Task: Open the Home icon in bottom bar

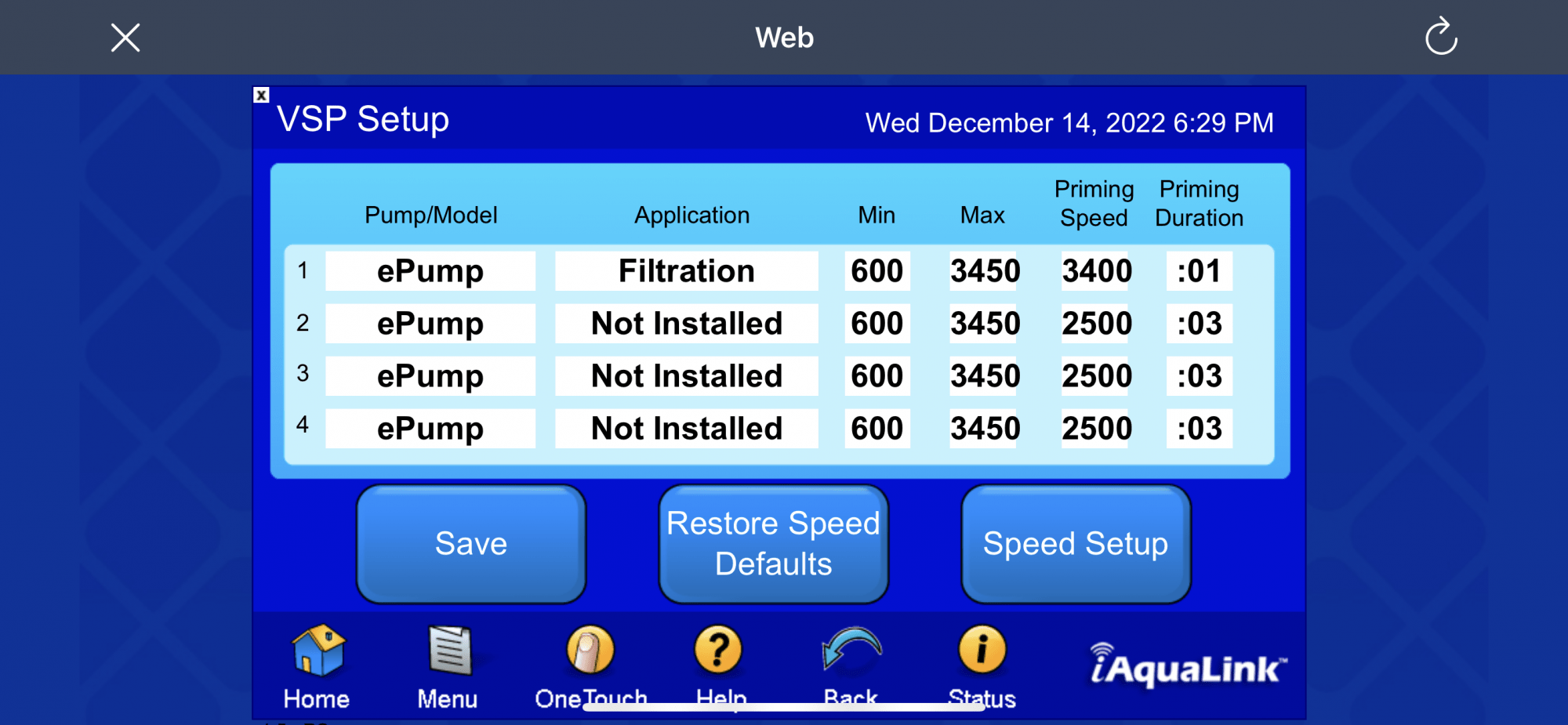Action: tap(318, 651)
